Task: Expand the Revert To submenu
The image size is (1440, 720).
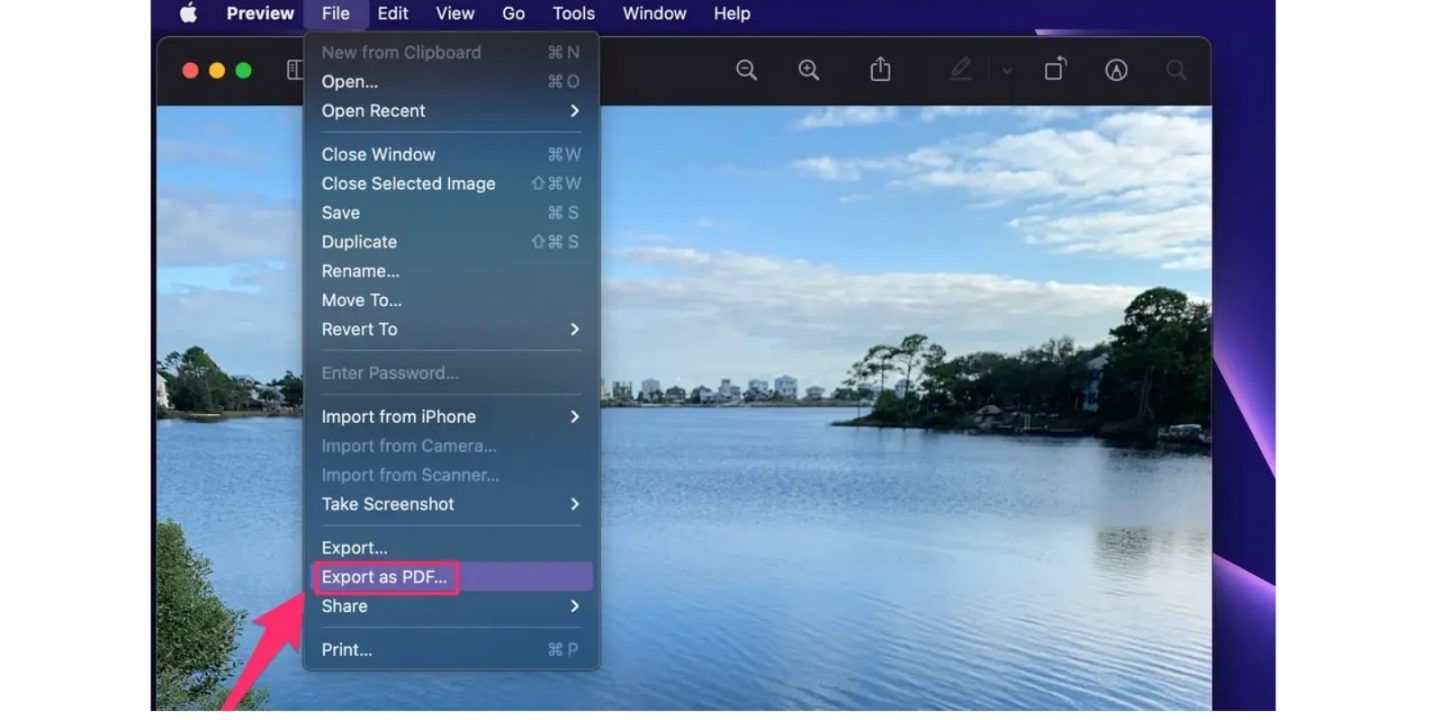Action: (x=450, y=329)
